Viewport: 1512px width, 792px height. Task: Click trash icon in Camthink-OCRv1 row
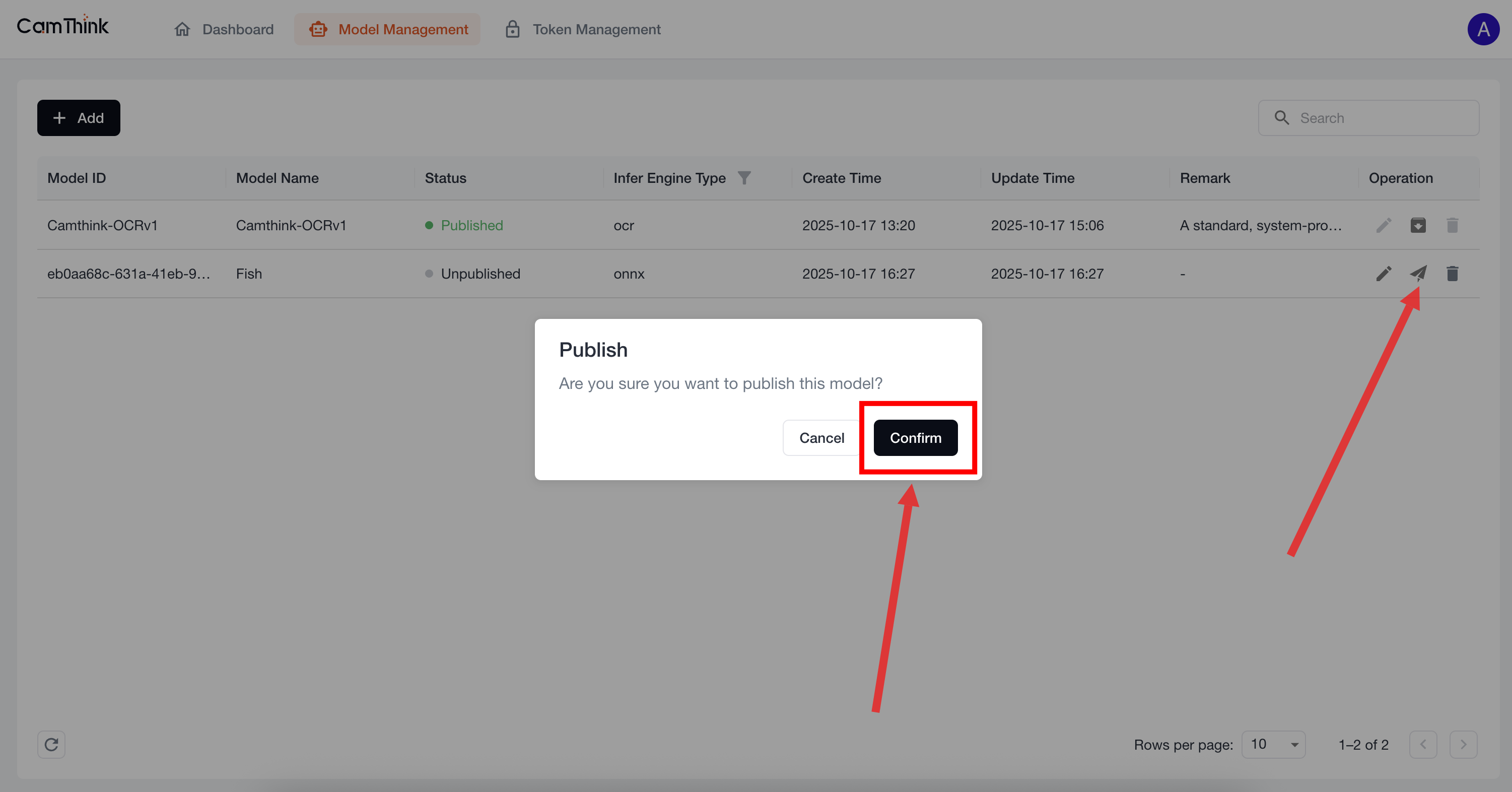[1452, 225]
